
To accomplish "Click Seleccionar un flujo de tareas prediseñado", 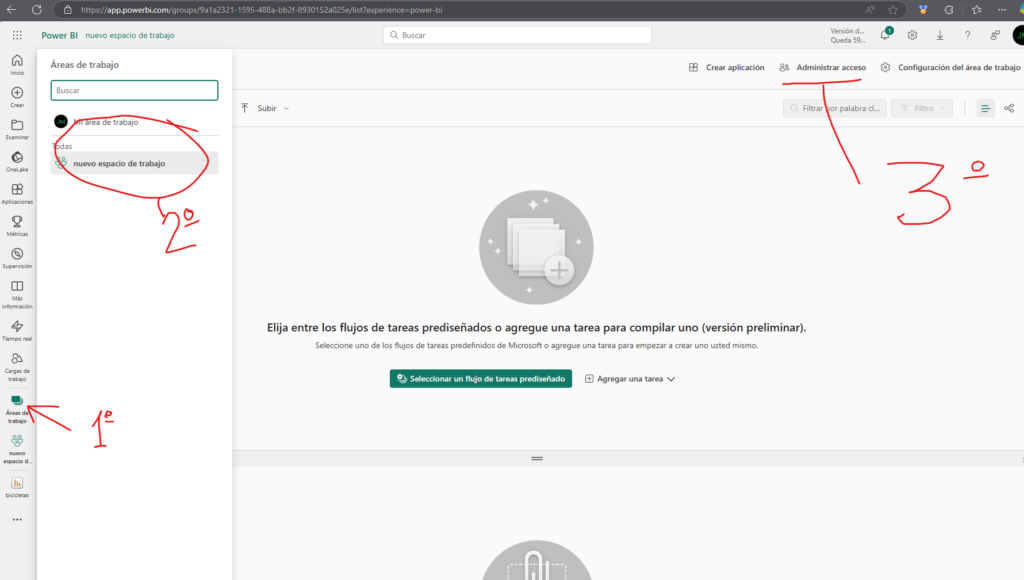I will click(481, 379).
